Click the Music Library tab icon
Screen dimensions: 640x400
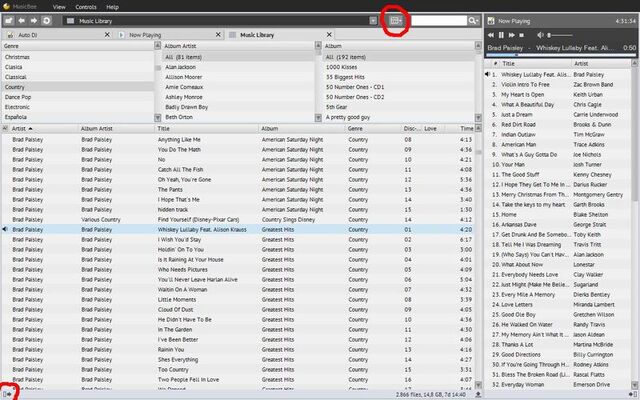(x=232, y=35)
